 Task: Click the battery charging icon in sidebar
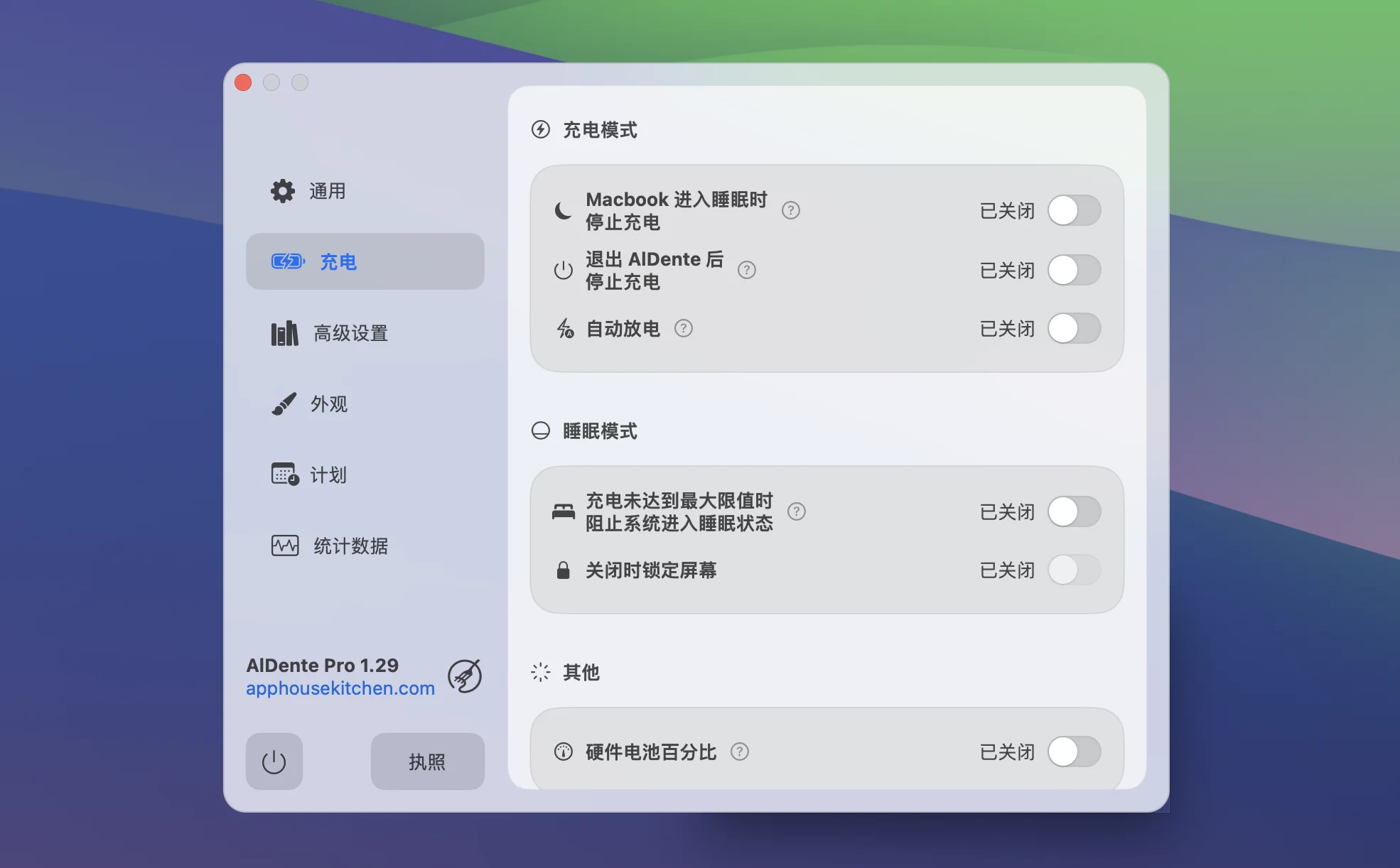click(288, 261)
